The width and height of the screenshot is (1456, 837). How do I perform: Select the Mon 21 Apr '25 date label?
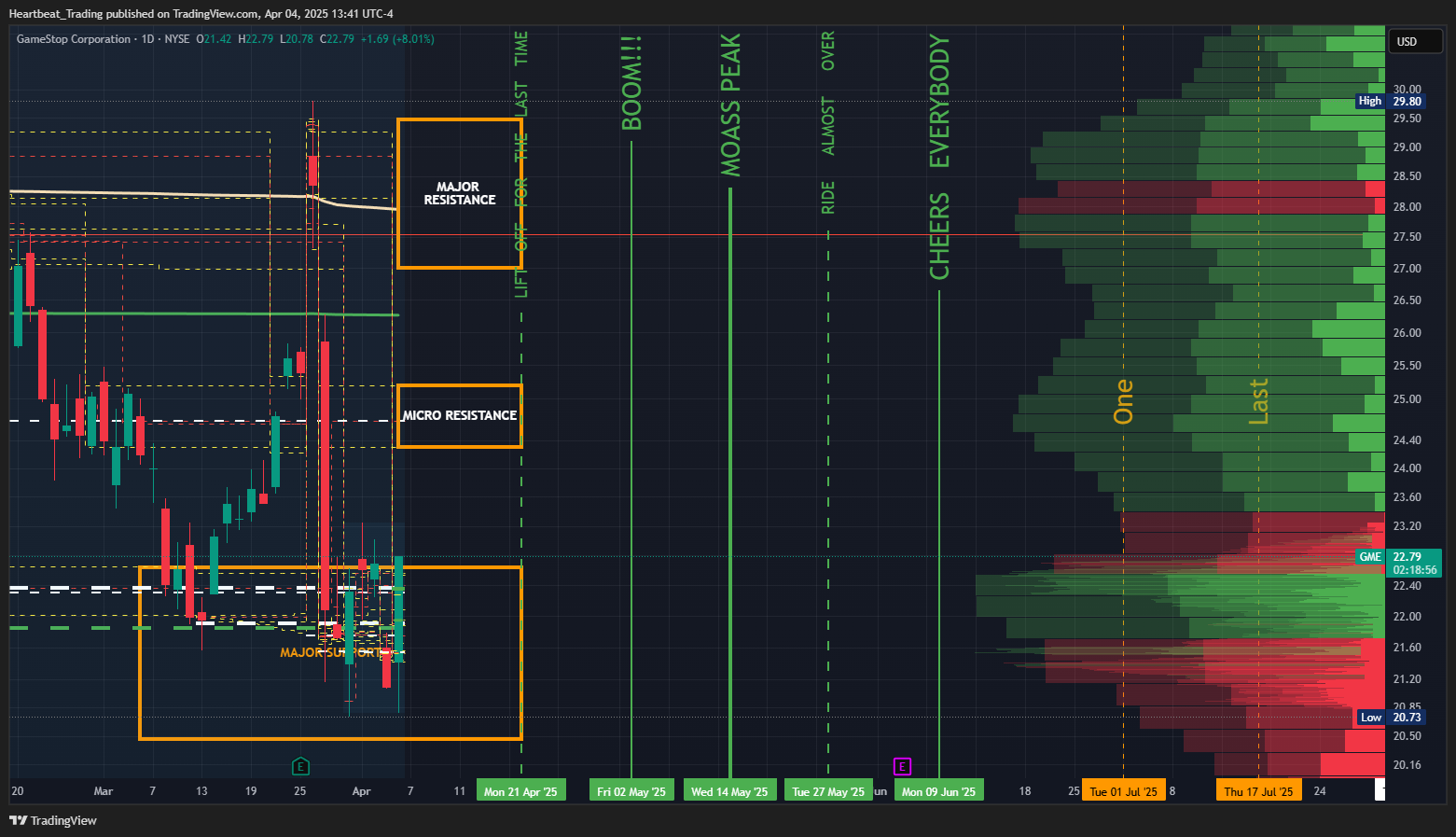[x=520, y=791]
